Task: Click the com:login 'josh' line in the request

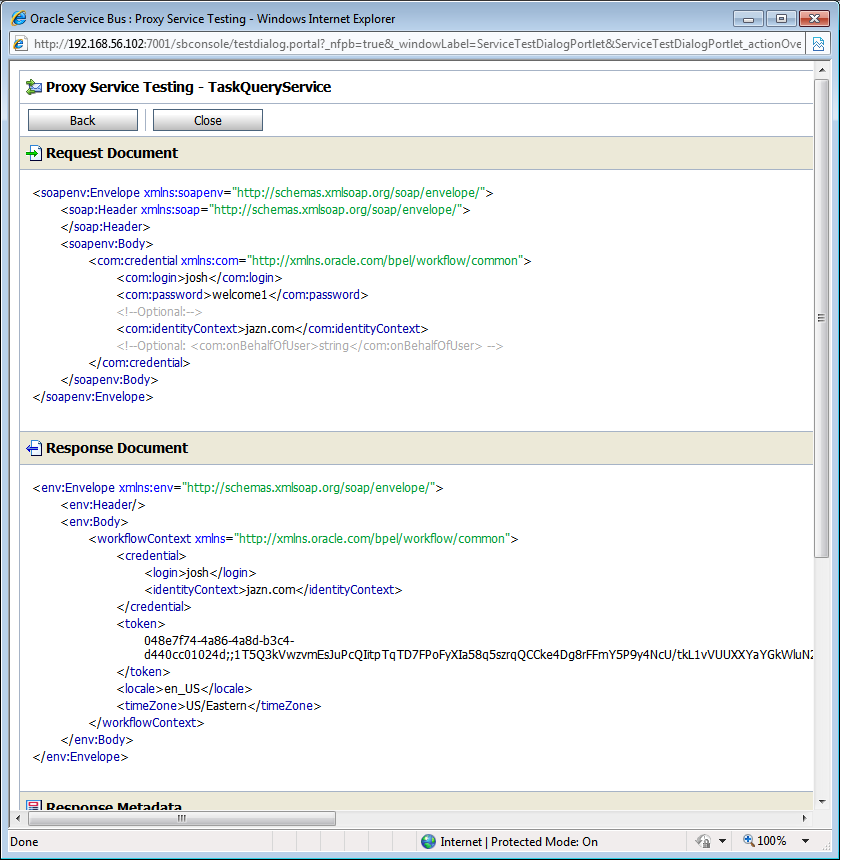Action: tap(199, 278)
